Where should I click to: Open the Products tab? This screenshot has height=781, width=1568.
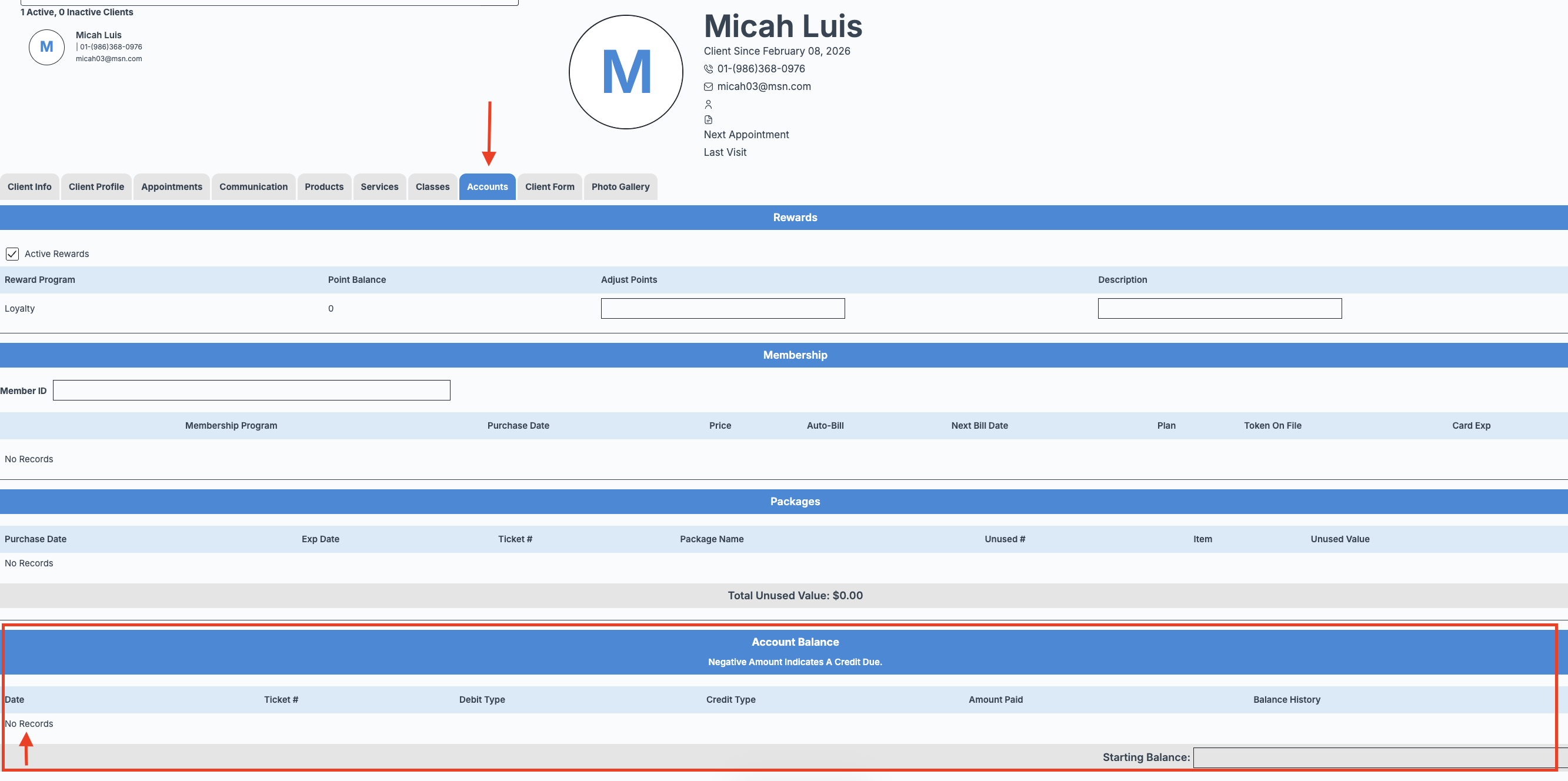[324, 187]
